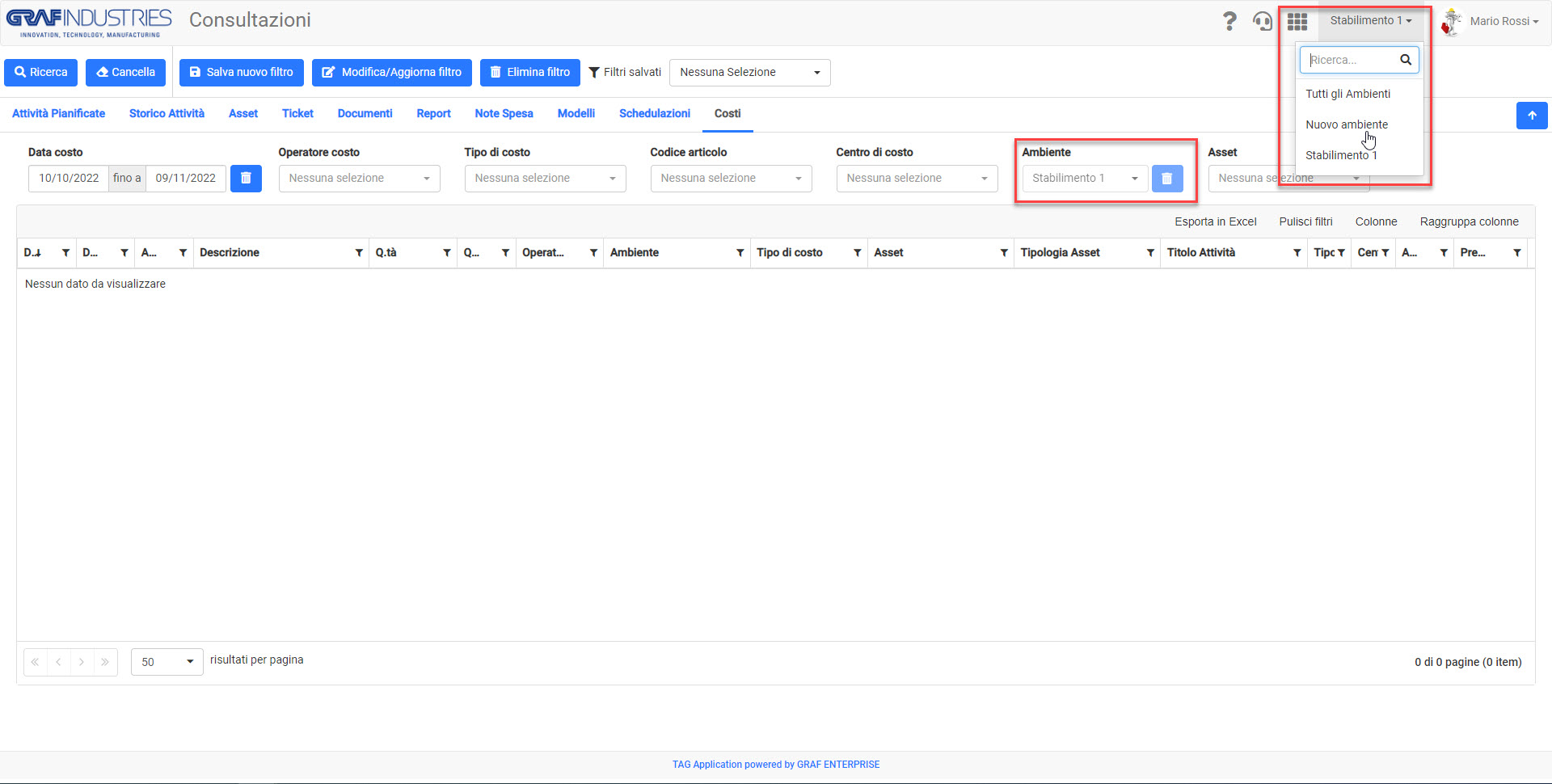Open the Centro di costo dropdown
The height and width of the screenshot is (784, 1552).
click(917, 178)
